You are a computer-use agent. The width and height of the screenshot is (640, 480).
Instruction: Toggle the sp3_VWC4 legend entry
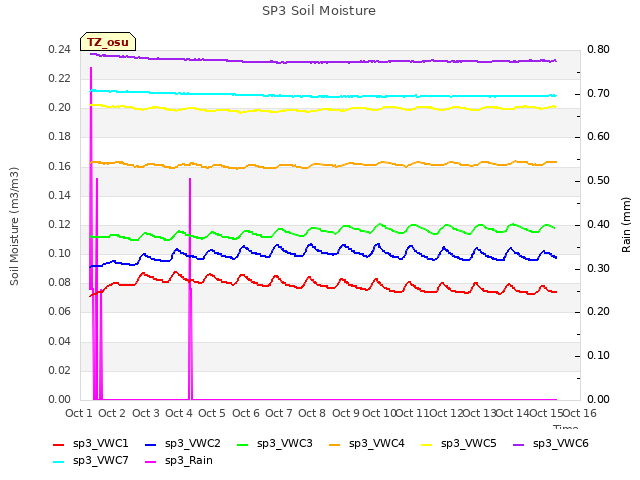[x=367, y=444]
